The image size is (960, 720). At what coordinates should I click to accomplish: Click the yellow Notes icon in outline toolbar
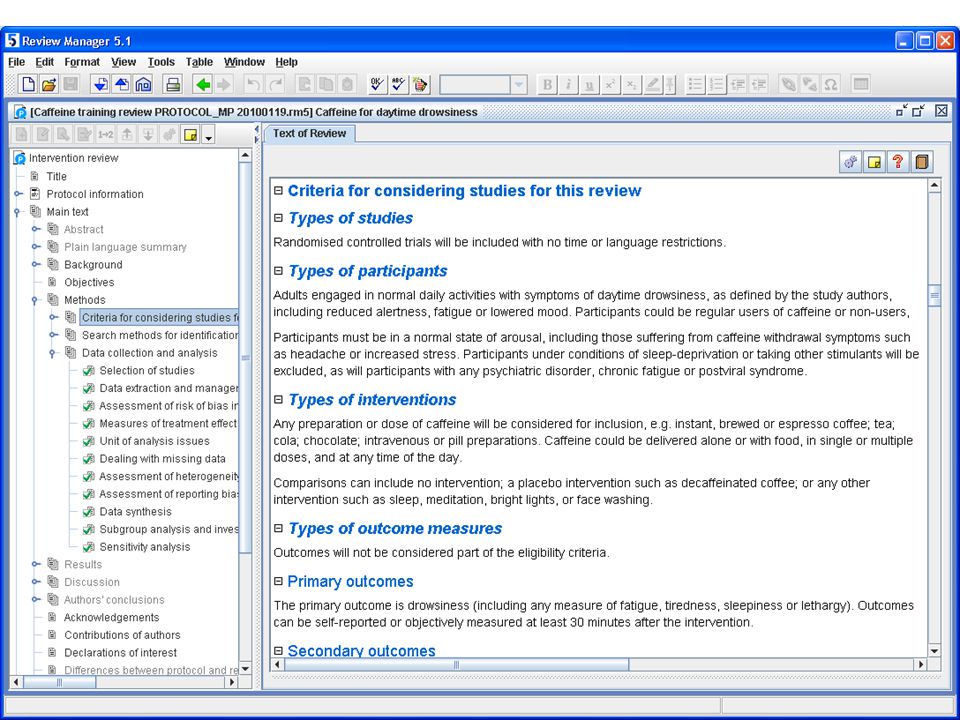pos(190,135)
